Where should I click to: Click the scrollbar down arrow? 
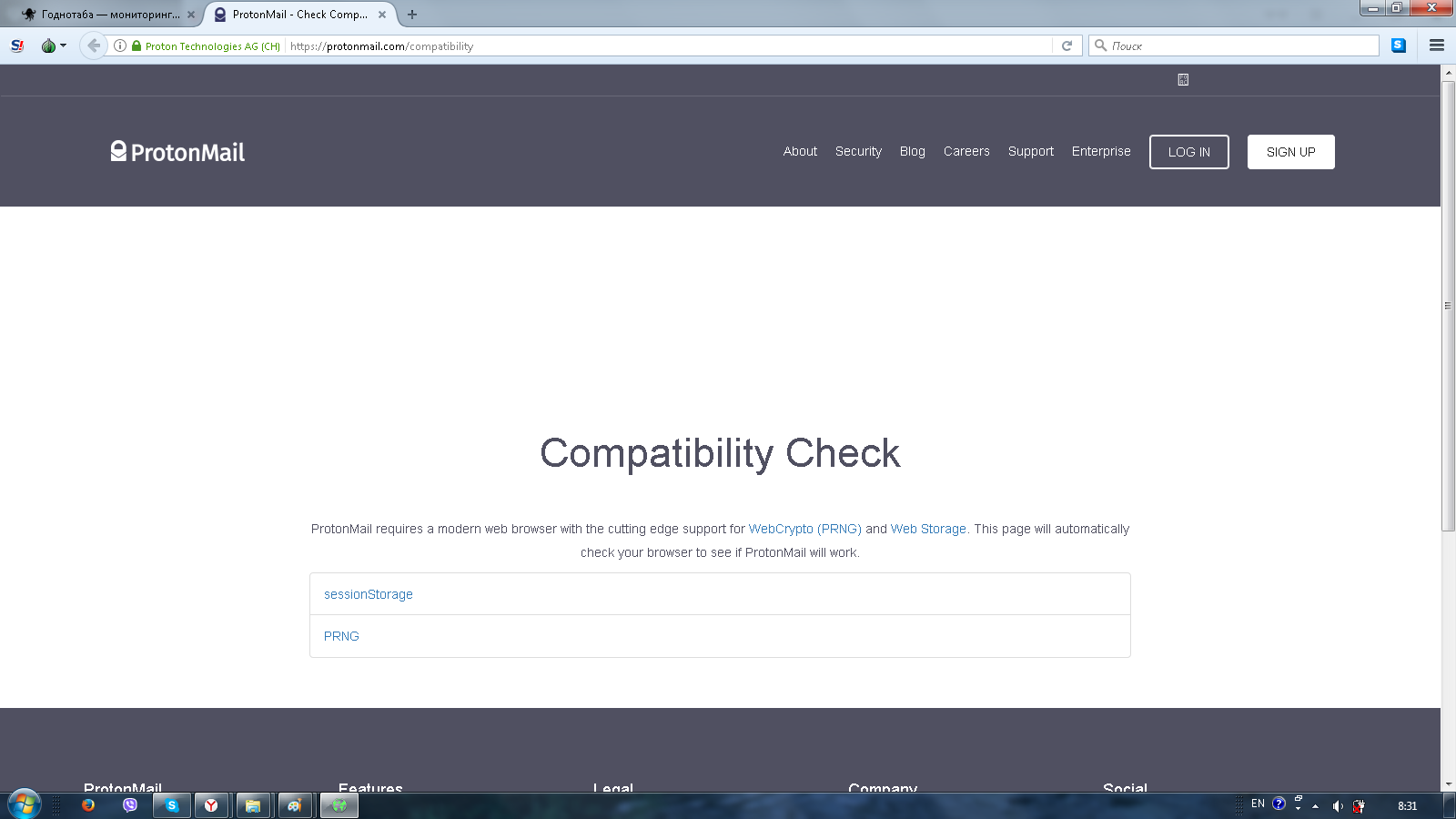click(x=1448, y=784)
